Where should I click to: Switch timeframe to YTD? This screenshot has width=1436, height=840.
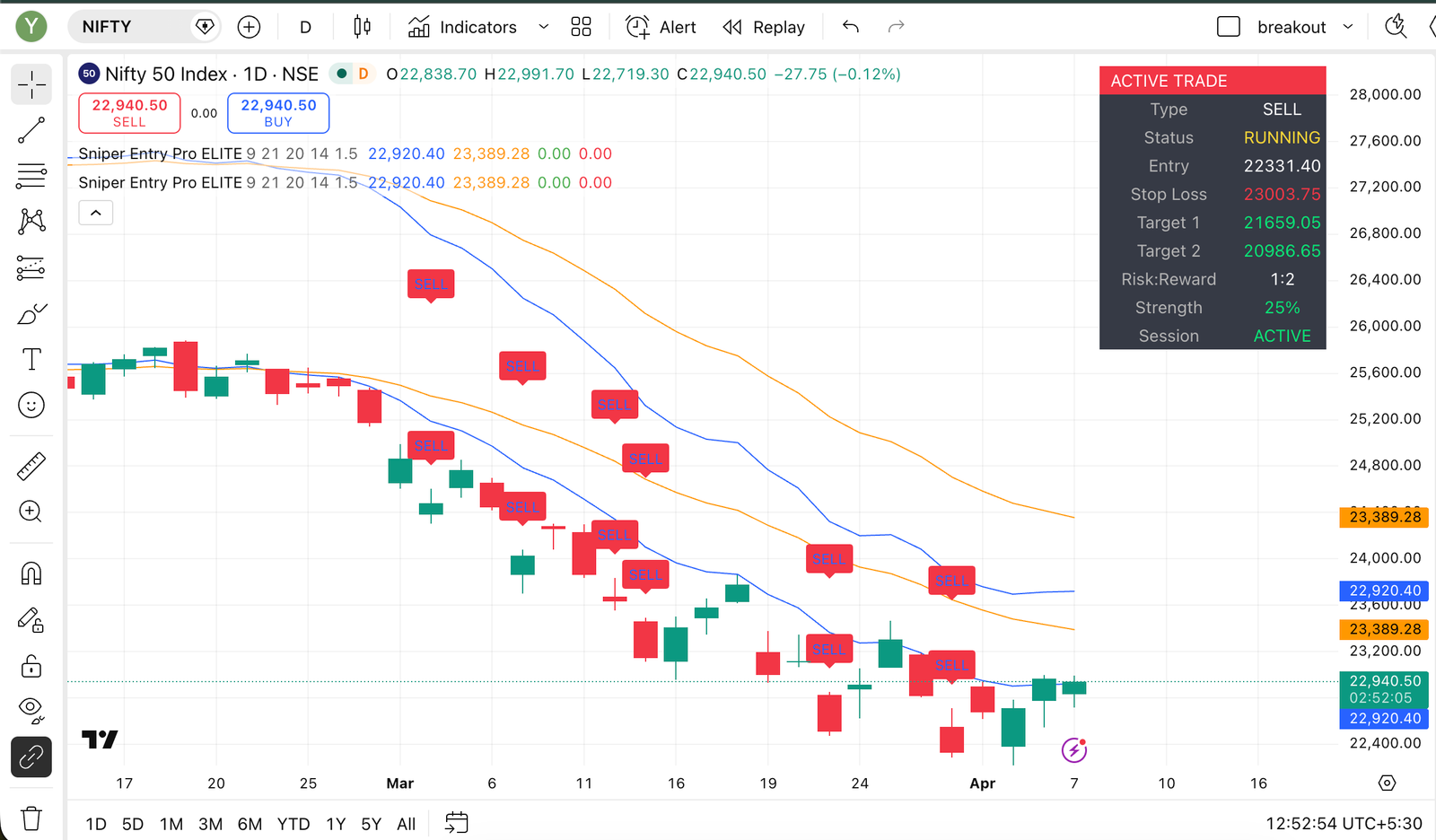point(293,823)
